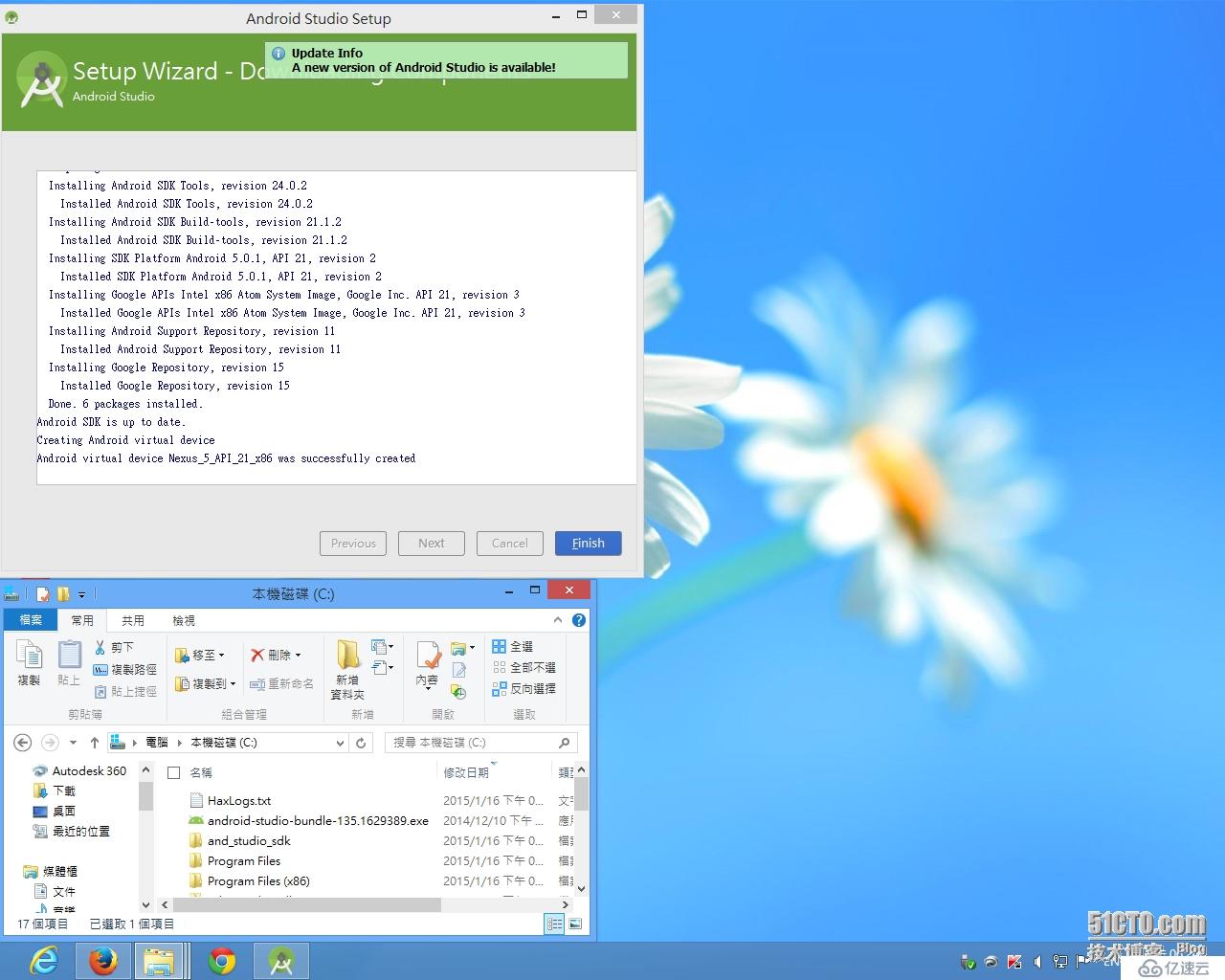Toggle the select-all checkbox beside 名稱
The width and height of the screenshot is (1225, 980).
point(173,772)
